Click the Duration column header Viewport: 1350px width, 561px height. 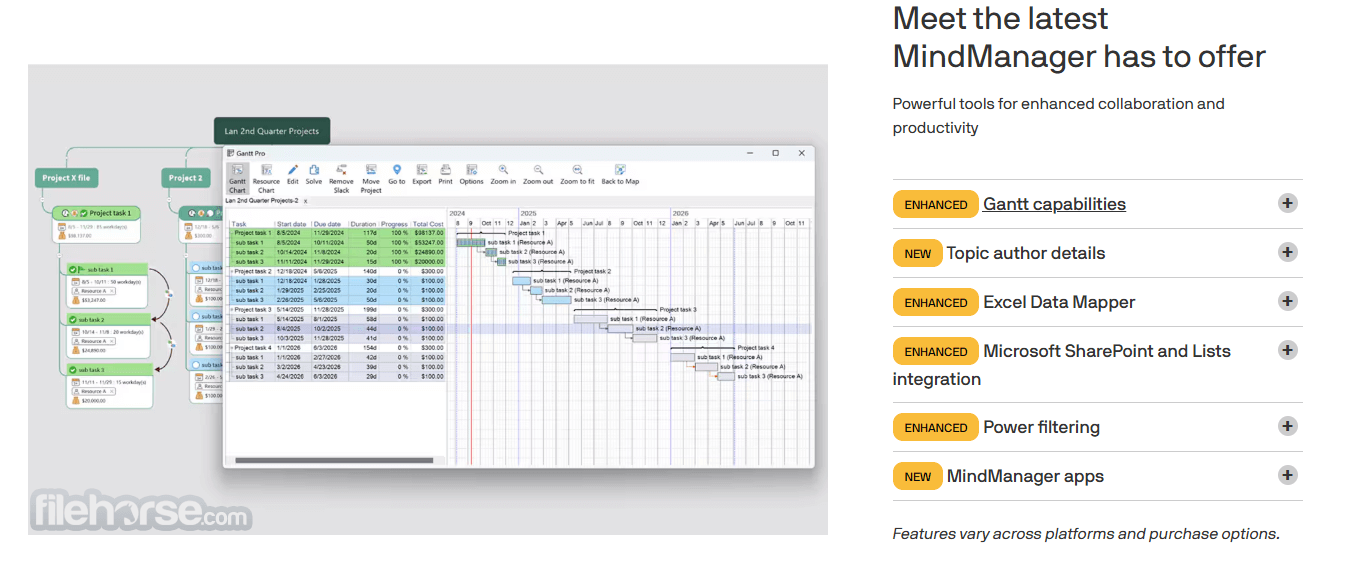[363, 224]
